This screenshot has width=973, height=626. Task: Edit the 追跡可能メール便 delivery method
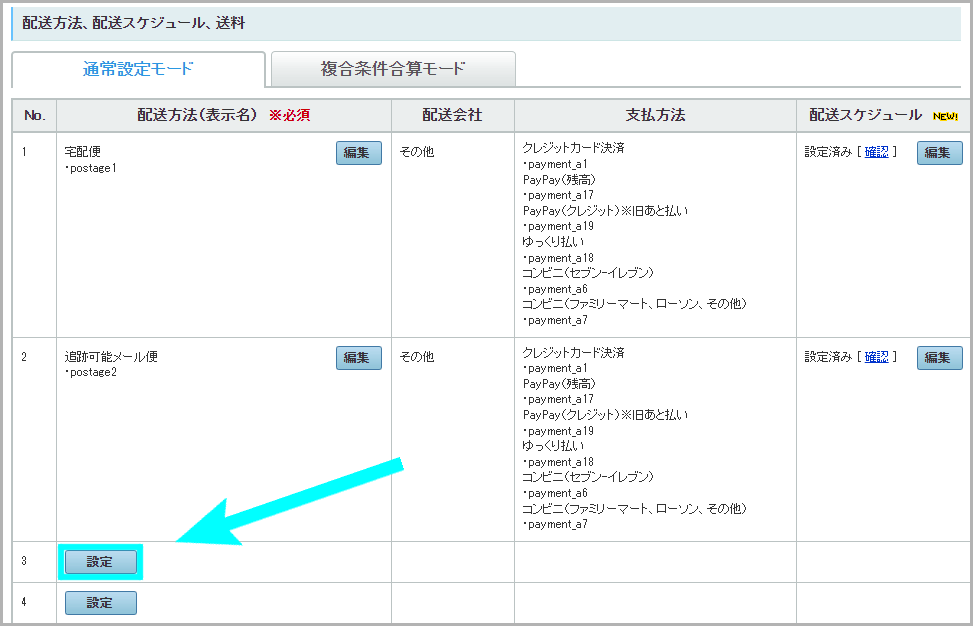coord(359,358)
